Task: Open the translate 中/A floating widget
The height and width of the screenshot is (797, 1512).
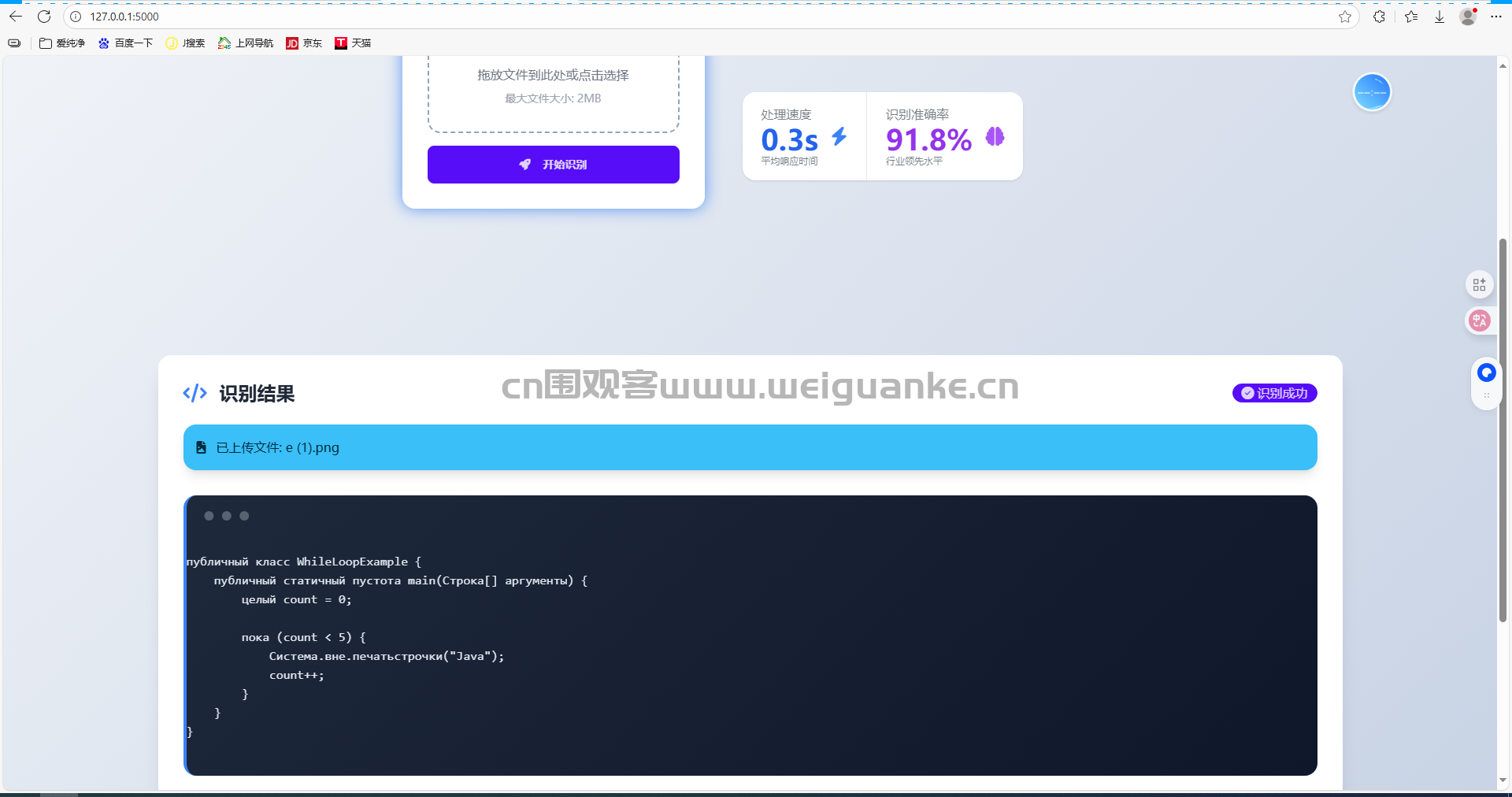Action: [1479, 321]
